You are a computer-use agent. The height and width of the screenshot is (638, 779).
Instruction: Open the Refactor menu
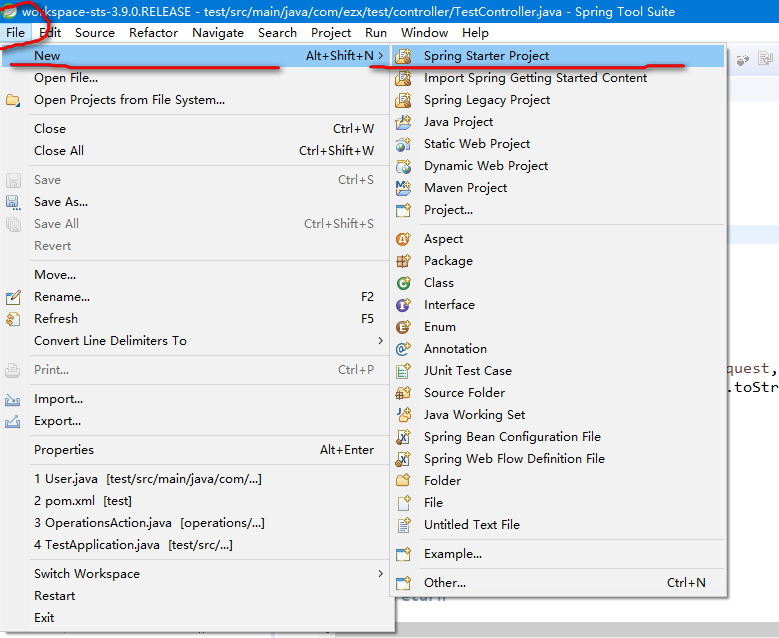point(154,33)
